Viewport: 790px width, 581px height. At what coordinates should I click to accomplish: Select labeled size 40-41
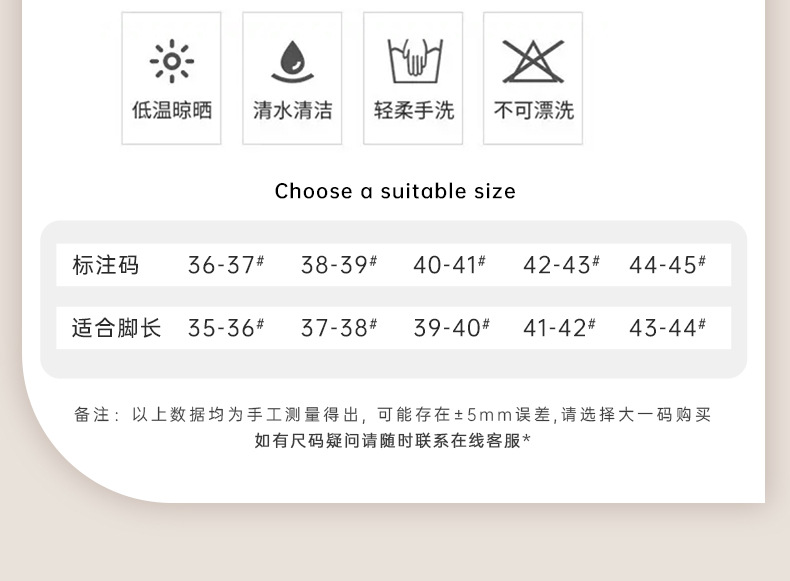coord(449,266)
